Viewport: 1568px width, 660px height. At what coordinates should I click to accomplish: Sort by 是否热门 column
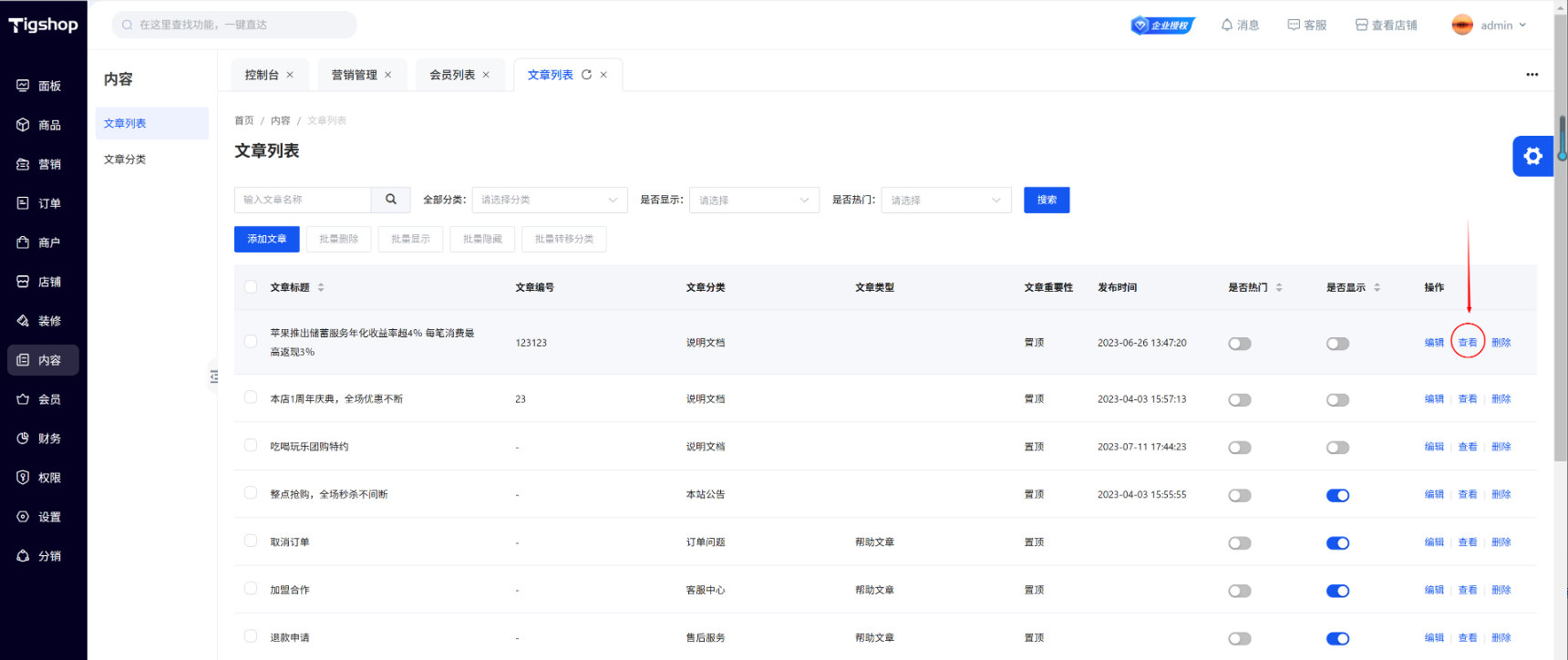tap(1279, 287)
